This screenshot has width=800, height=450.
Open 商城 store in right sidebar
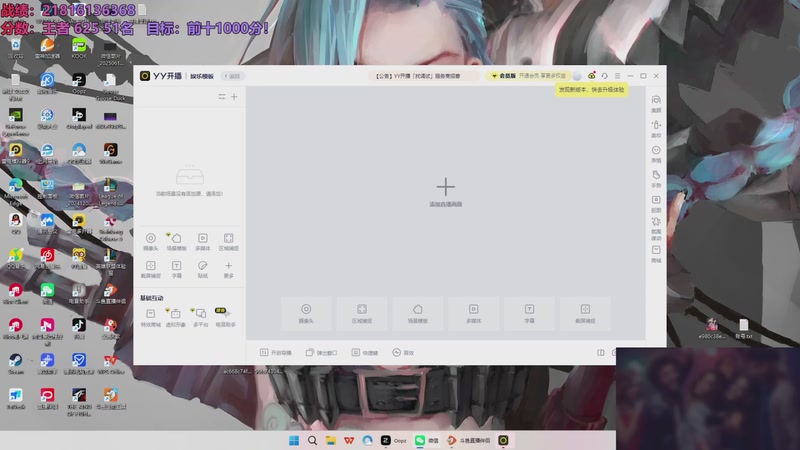coord(656,254)
